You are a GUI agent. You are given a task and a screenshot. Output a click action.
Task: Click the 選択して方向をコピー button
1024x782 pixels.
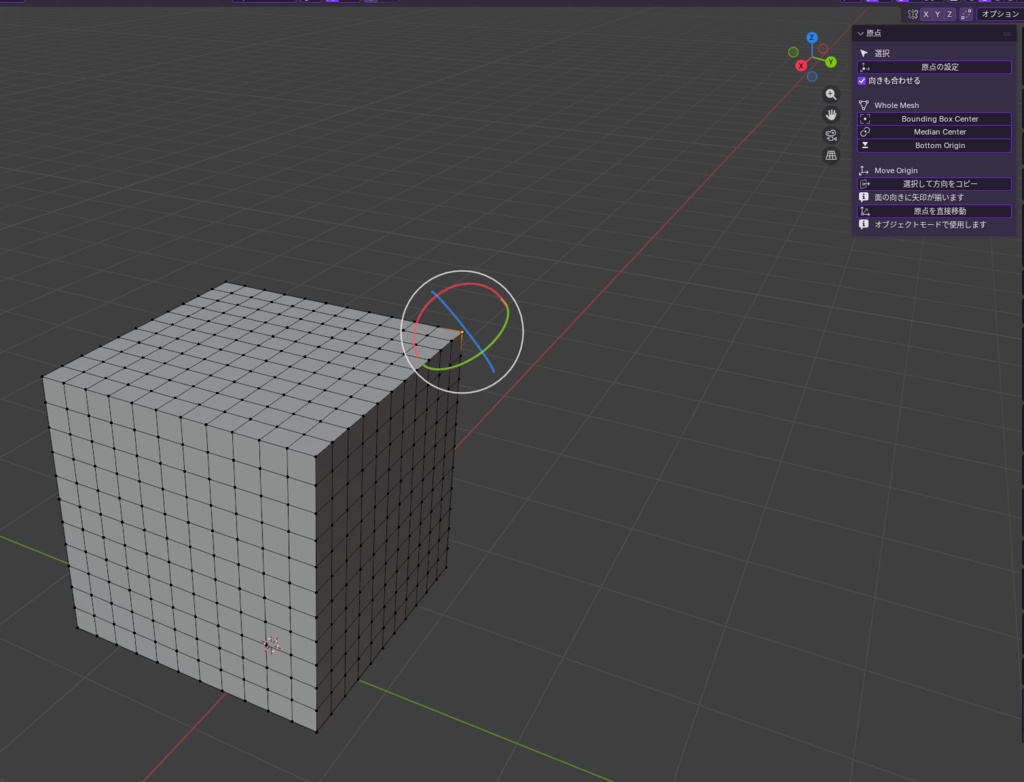[x=935, y=184]
